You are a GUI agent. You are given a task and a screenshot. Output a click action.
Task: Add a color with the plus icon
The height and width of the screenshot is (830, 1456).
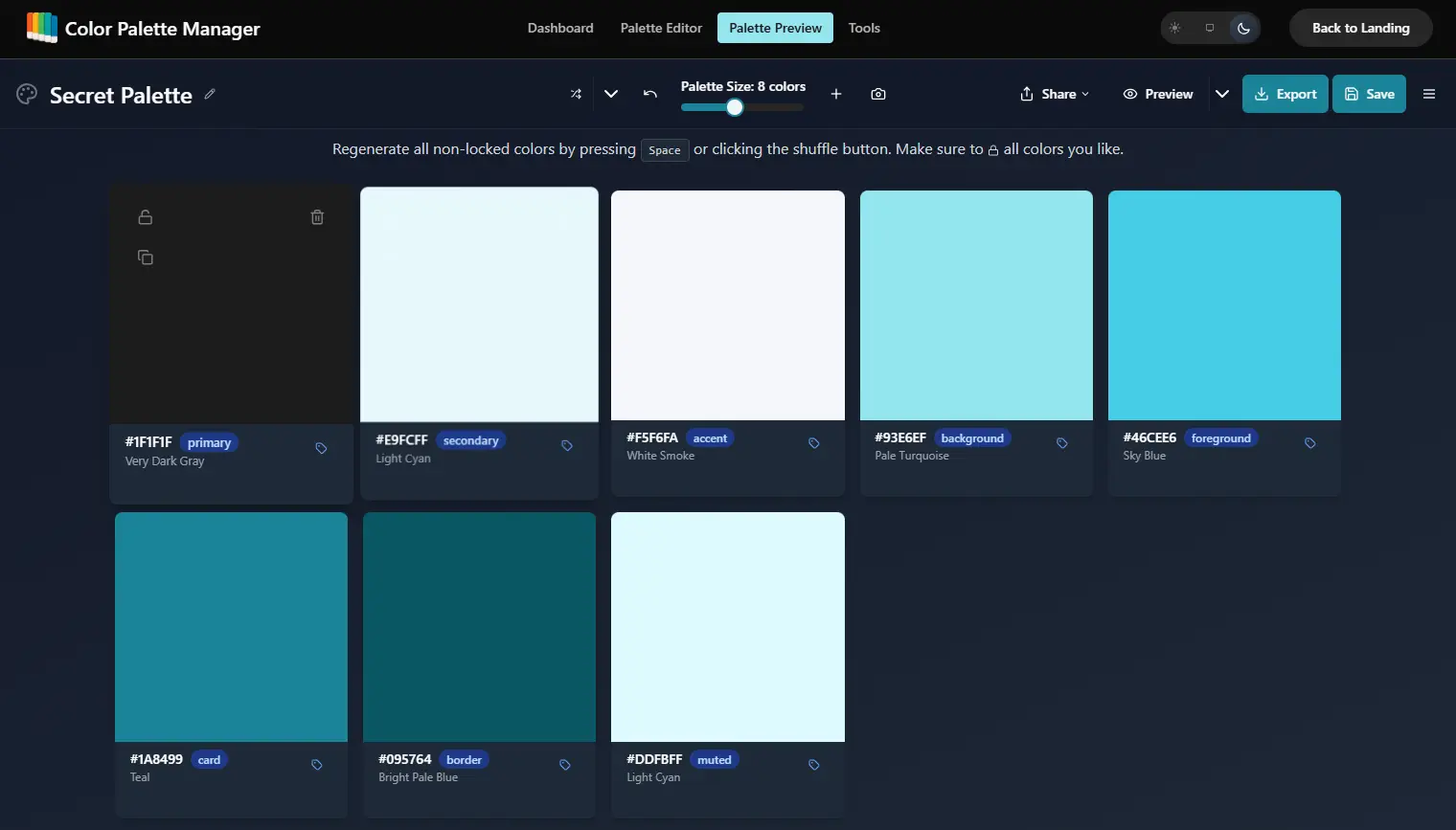point(836,94)
